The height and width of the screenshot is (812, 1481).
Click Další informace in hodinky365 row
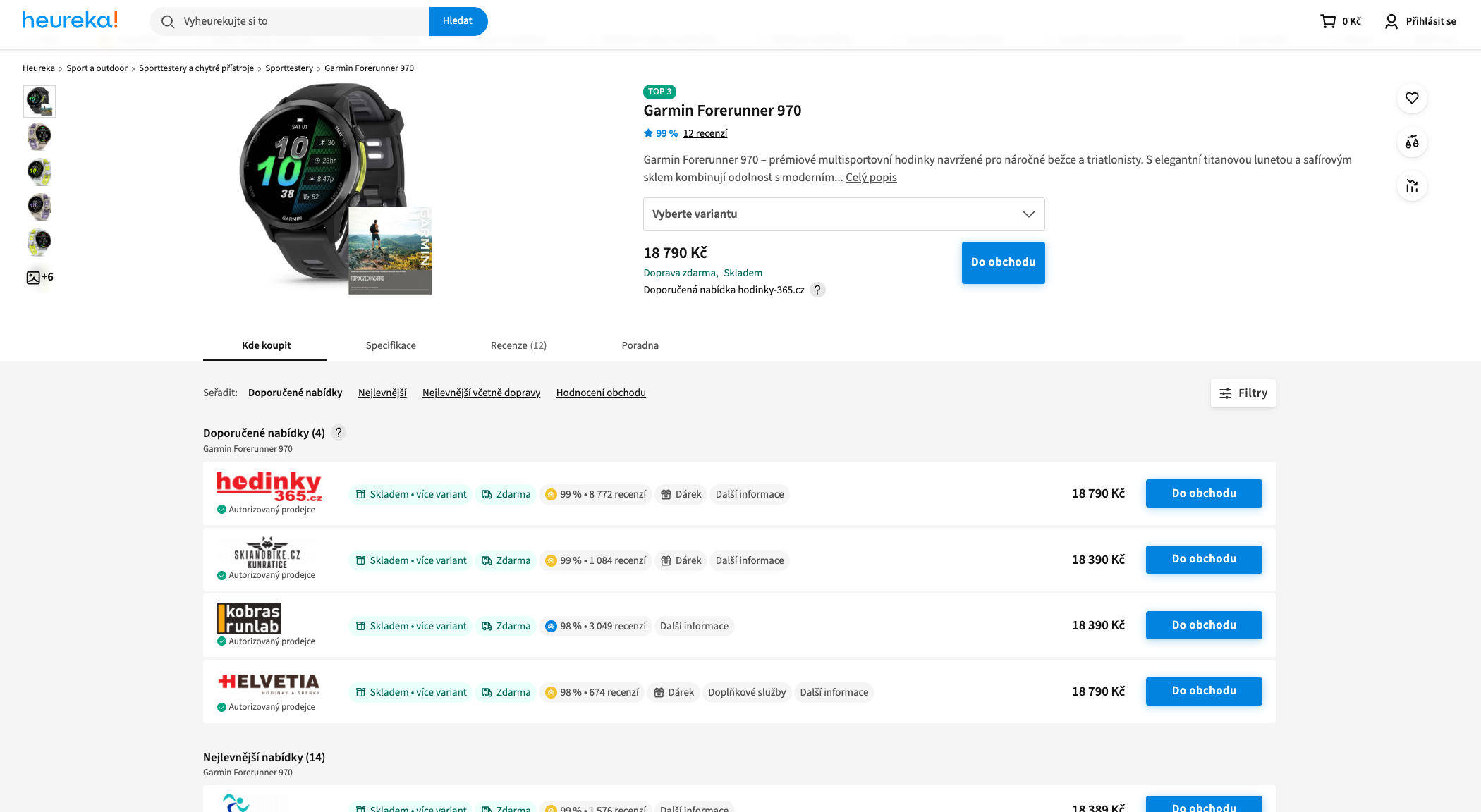(749, 494)
